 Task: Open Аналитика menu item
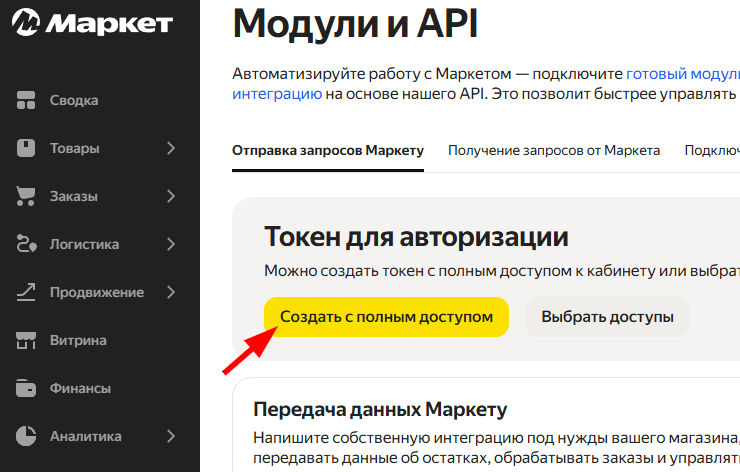[x=85, y=437]
